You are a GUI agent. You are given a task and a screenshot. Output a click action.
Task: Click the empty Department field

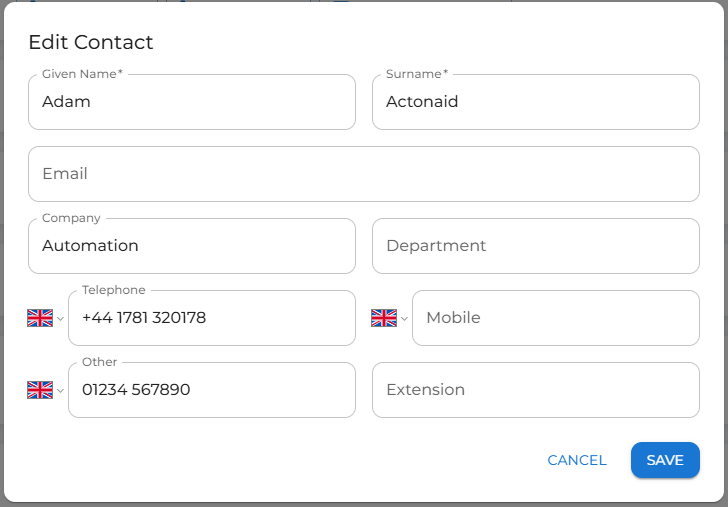(536, 246)
